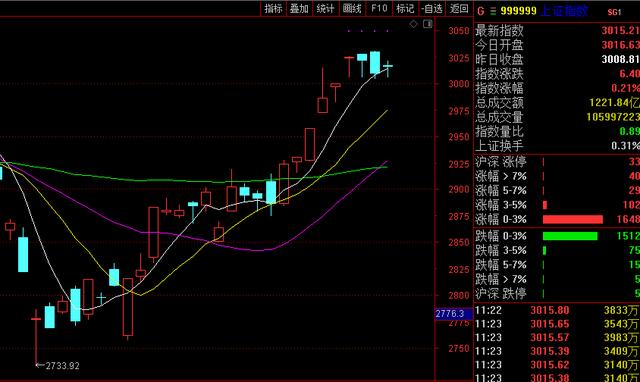Viewport: 640px width, 382px height.
Task: Select the 11:22 tick trade row
Action: point(557,310)
